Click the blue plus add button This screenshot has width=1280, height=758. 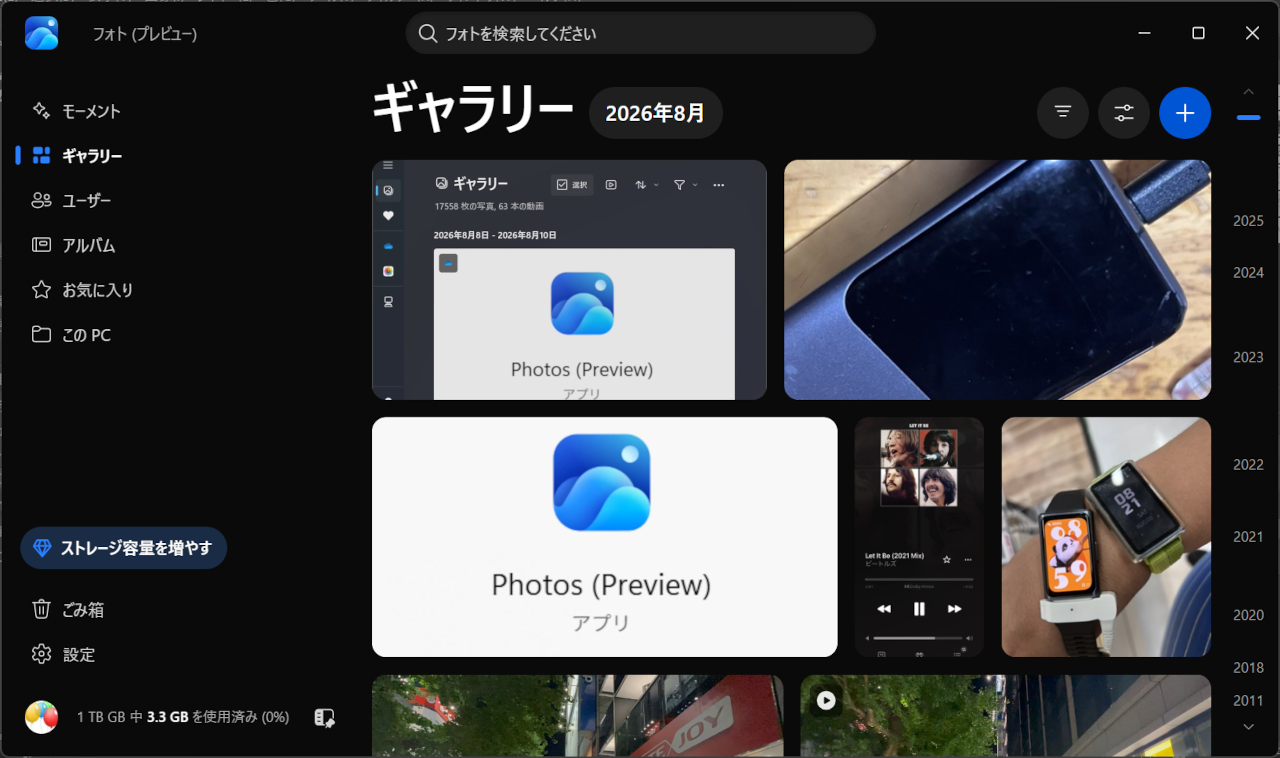click(x=1185, y=113)
